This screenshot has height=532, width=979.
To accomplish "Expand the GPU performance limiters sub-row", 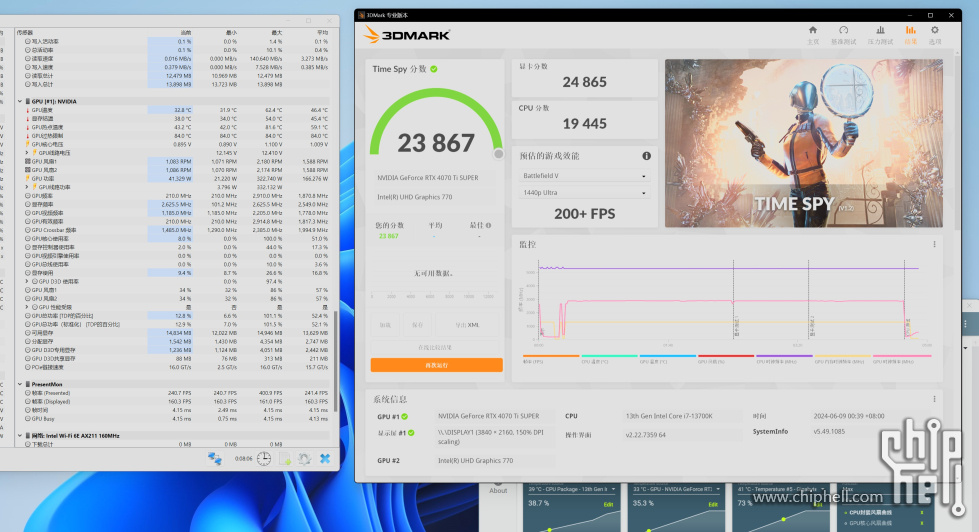I will coord(27,307).
